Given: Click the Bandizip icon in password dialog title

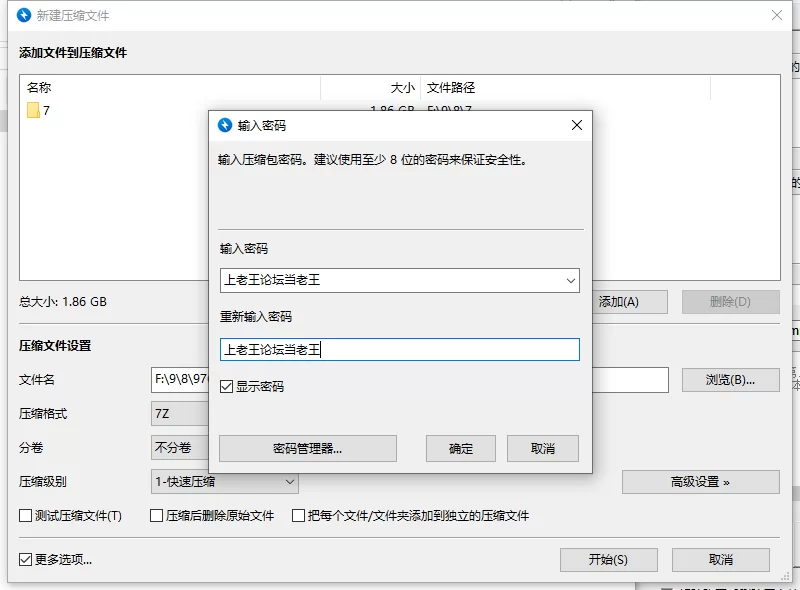Looking at the screenshot, I should coord(225,125).
